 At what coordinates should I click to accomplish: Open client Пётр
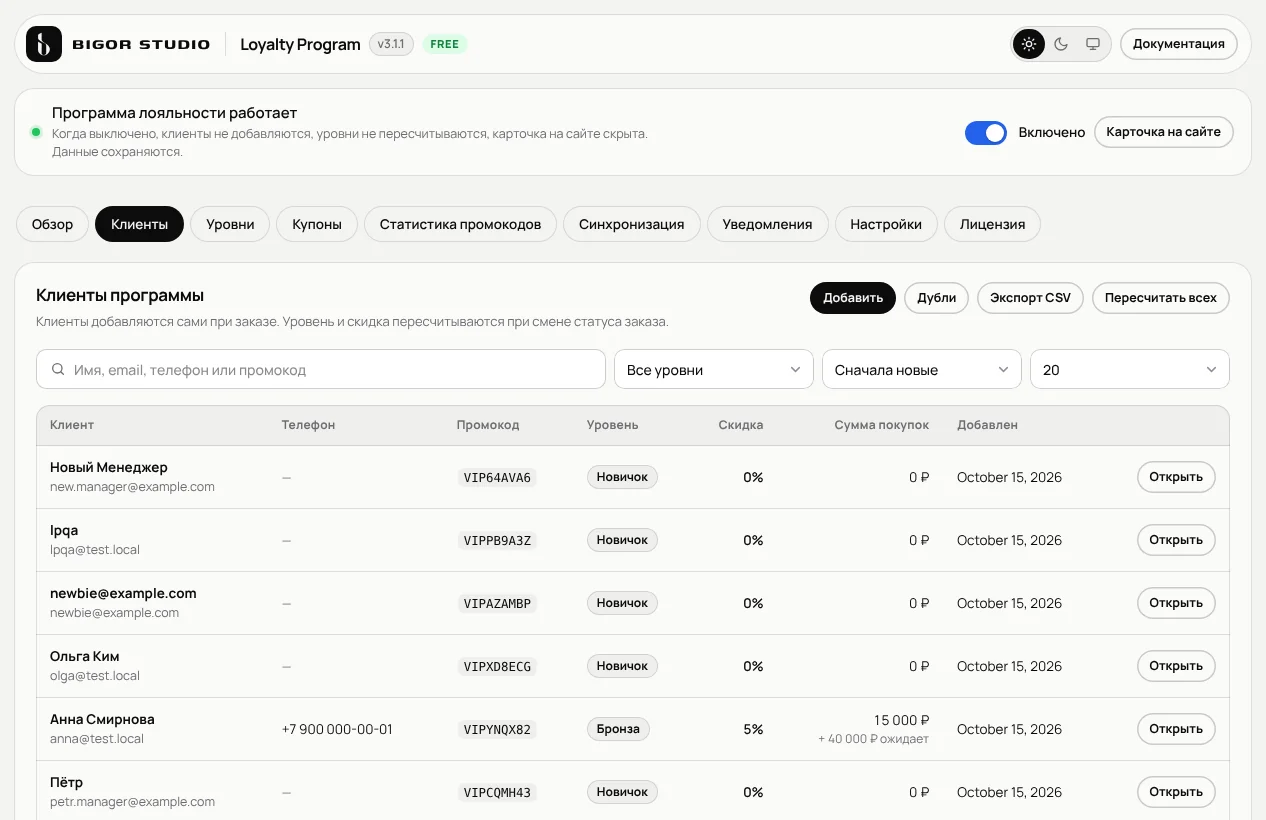tap(1176, 792)
